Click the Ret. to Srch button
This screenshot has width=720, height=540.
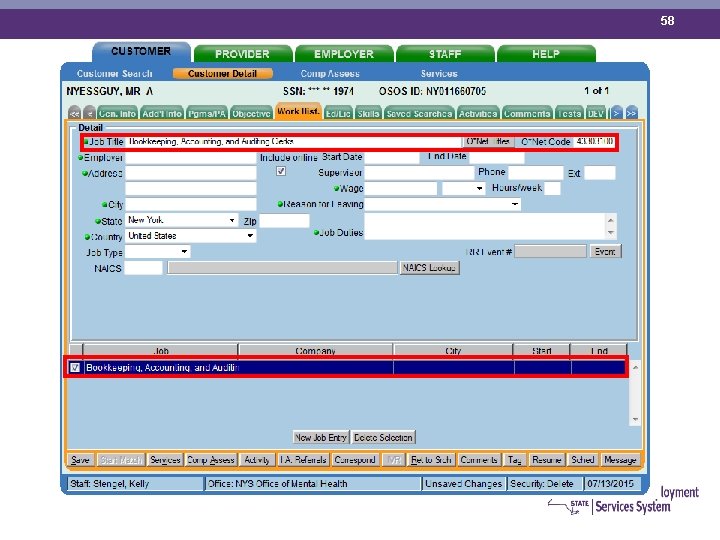432,460
